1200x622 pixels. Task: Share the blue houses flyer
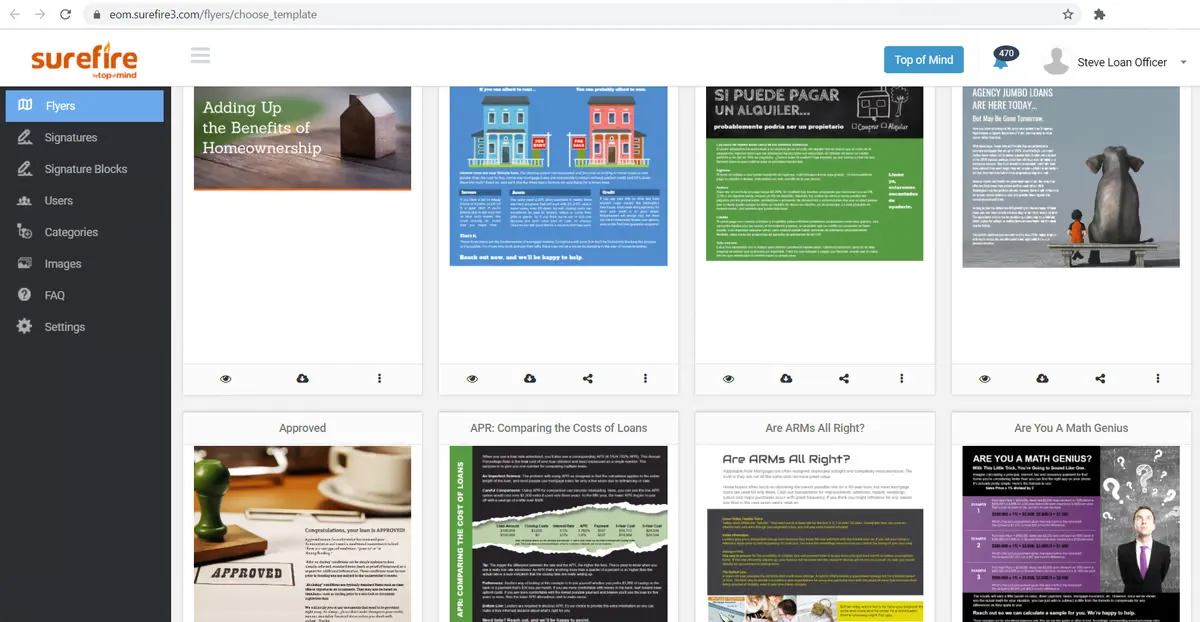[x=588, y=379]
